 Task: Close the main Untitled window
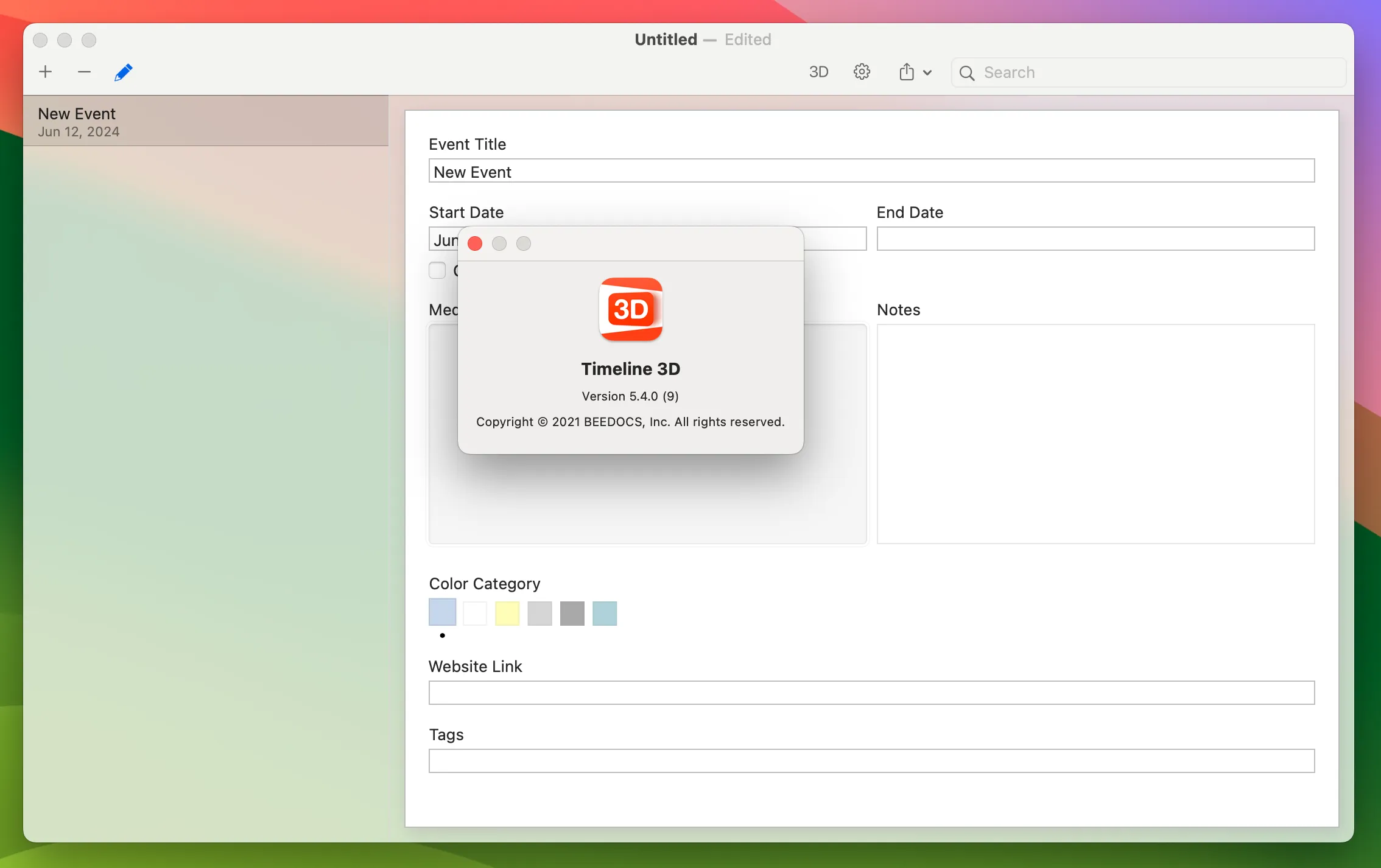[x=40, y=40]
